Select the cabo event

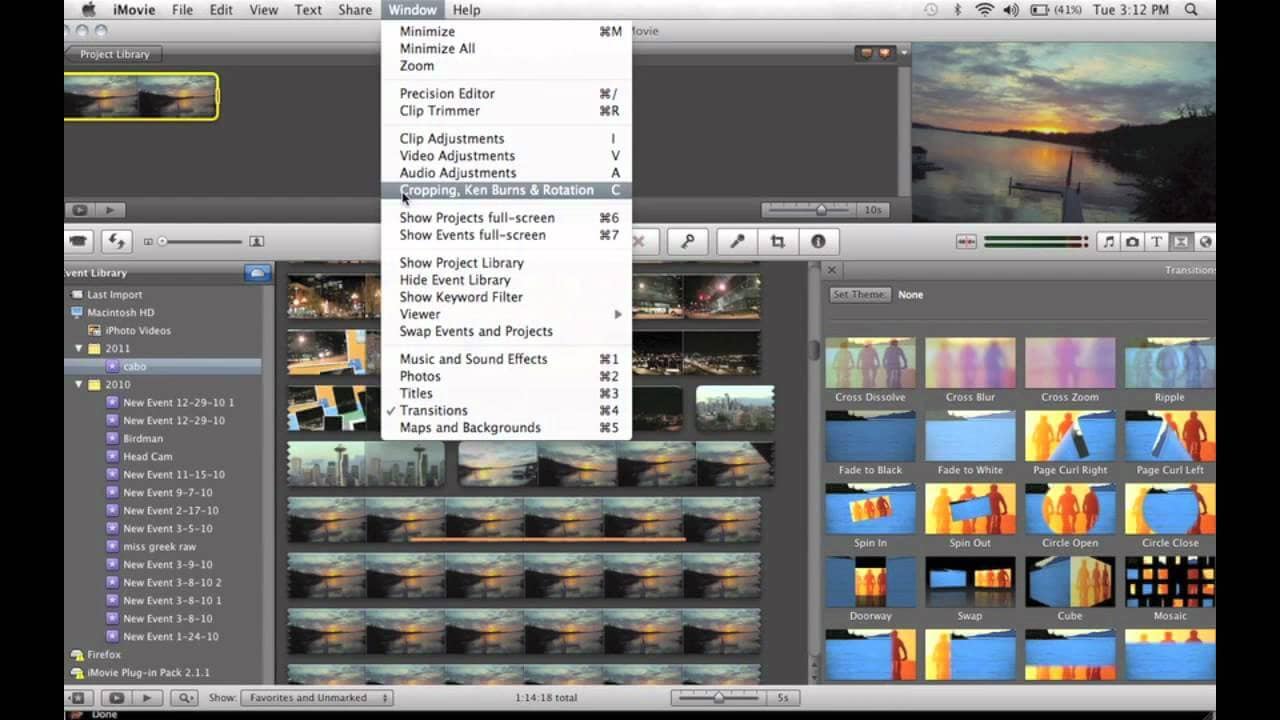(163, 367)
